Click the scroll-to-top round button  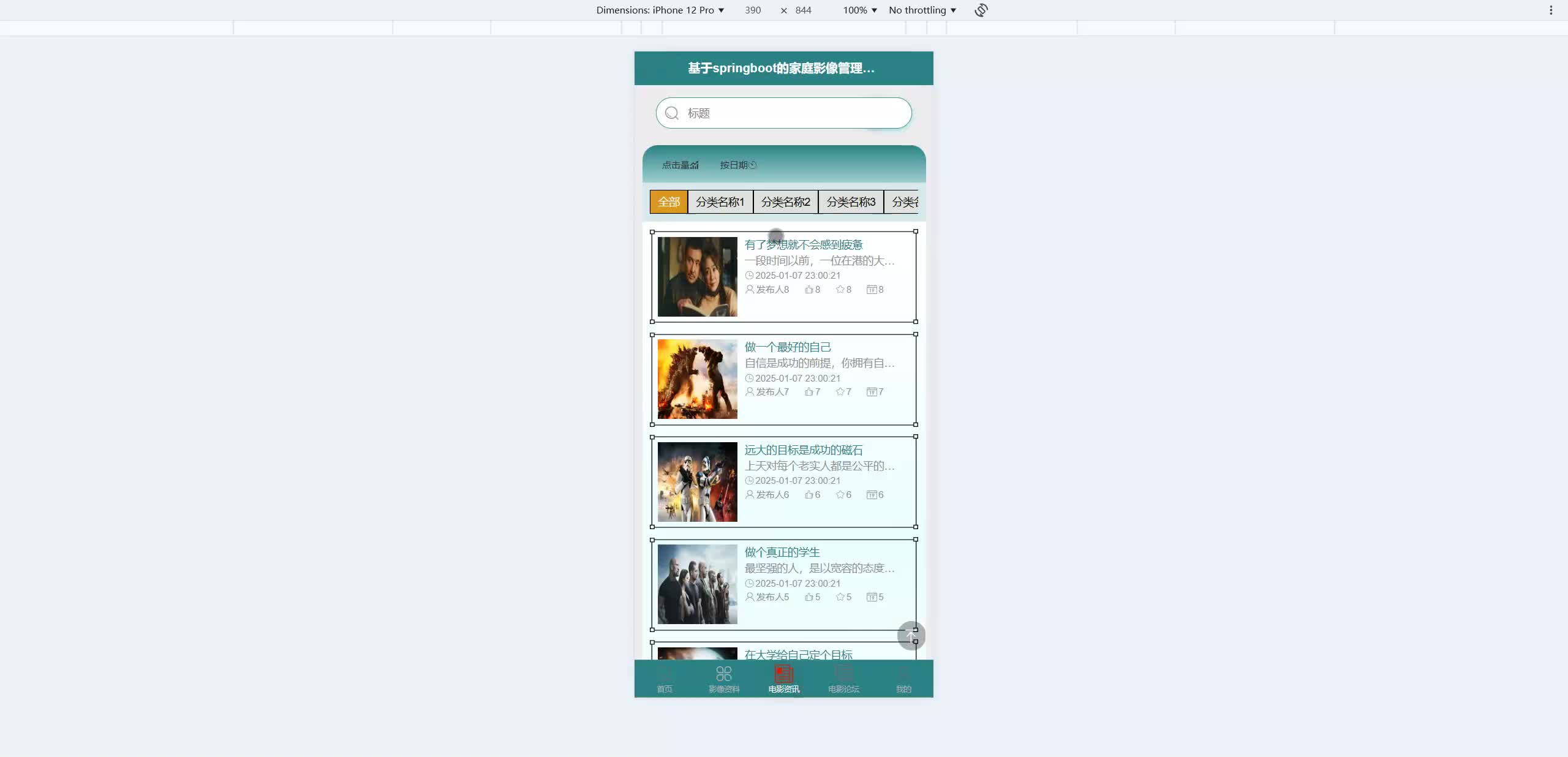click(x=911, y=636)
